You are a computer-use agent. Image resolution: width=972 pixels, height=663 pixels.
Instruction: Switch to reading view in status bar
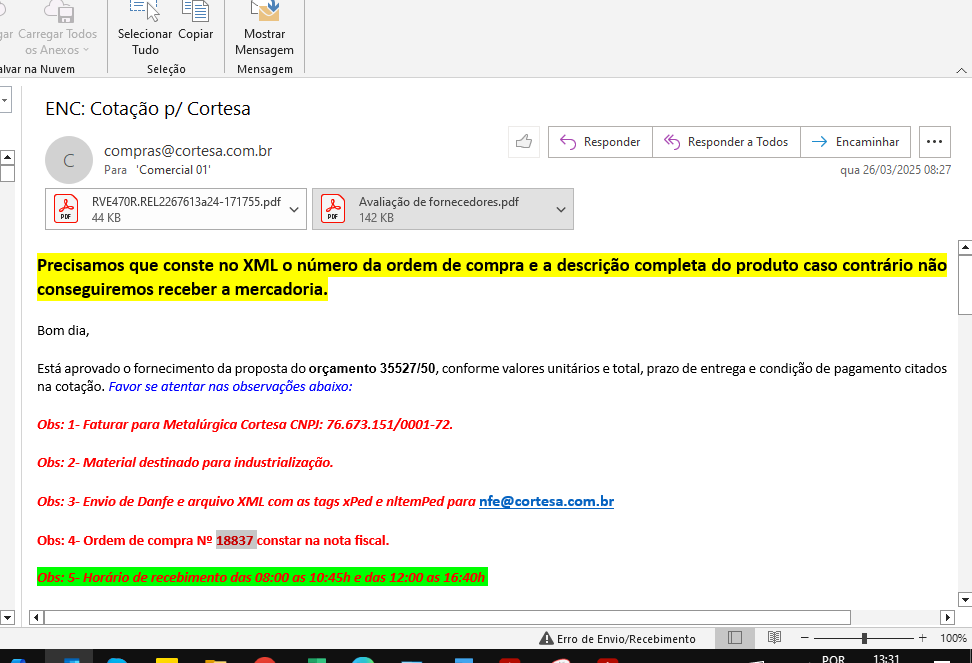[x=774, y=638]
